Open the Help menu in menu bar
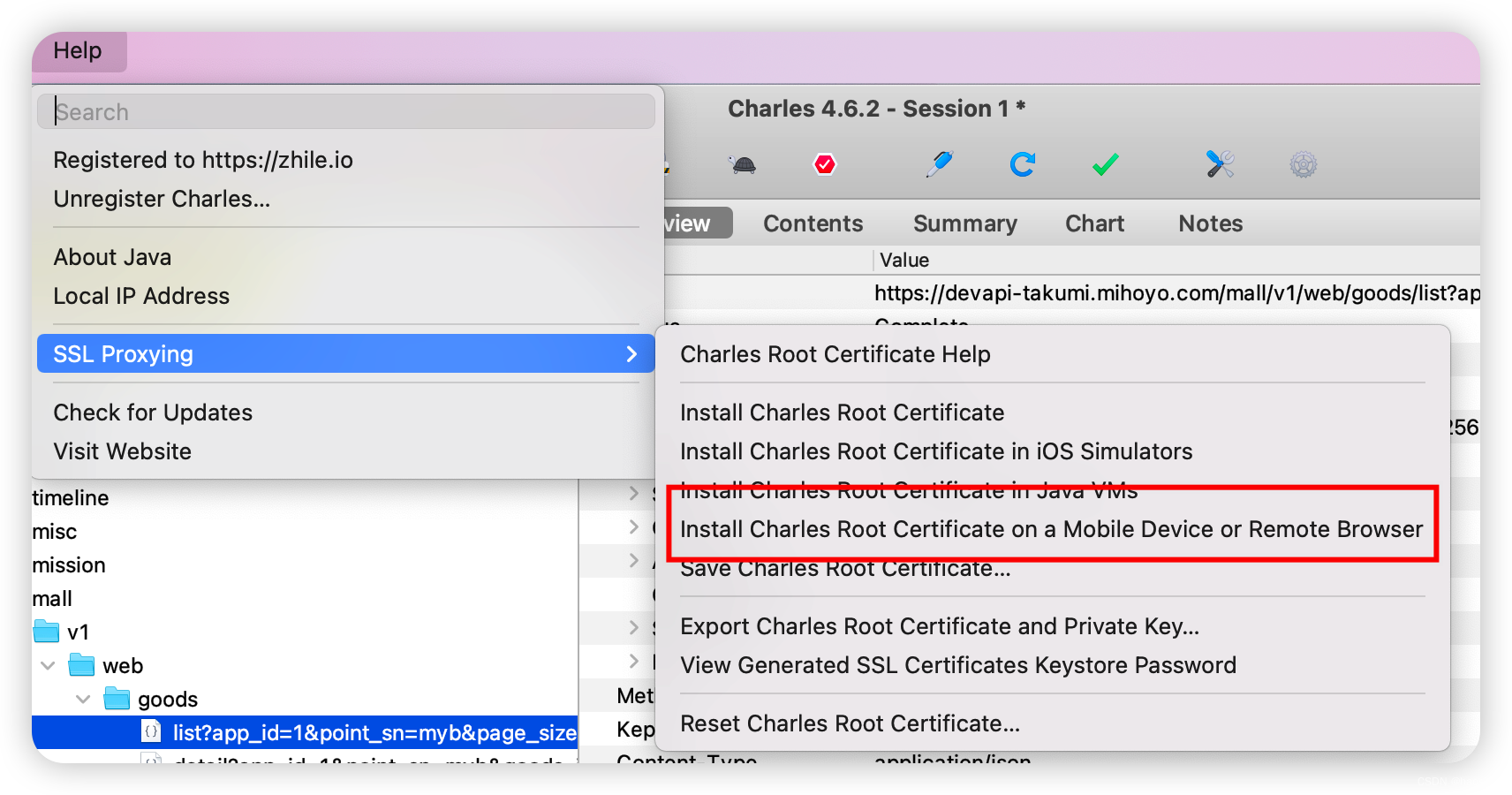Viewport: 1512px width, 795px height. pos(78,50)
